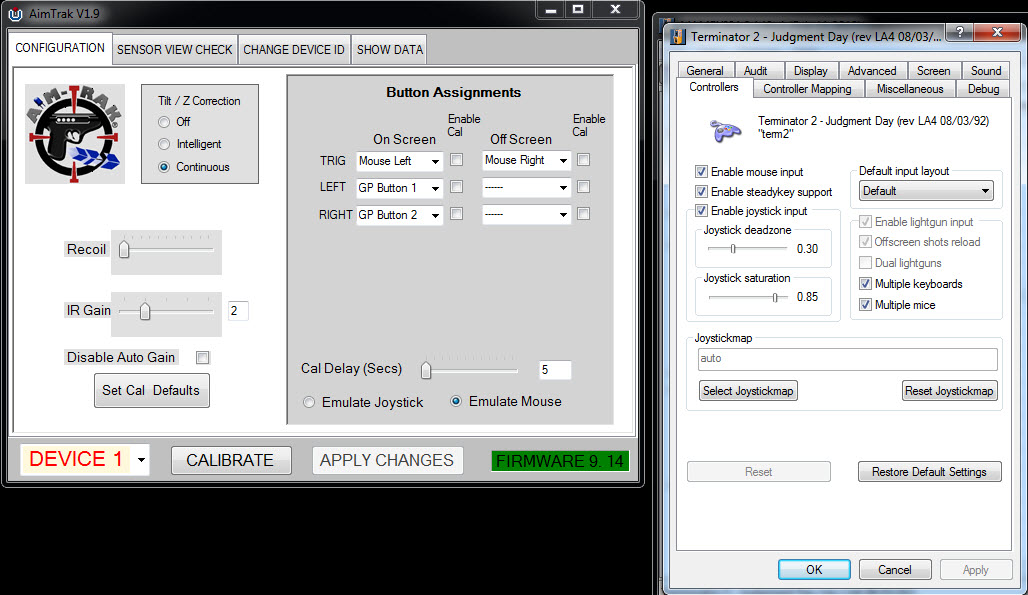This screenshot has height=595, width=1028.
Task: Toggle Enable Cal for TRIG off screen
Action: click(x=583, y=159)
